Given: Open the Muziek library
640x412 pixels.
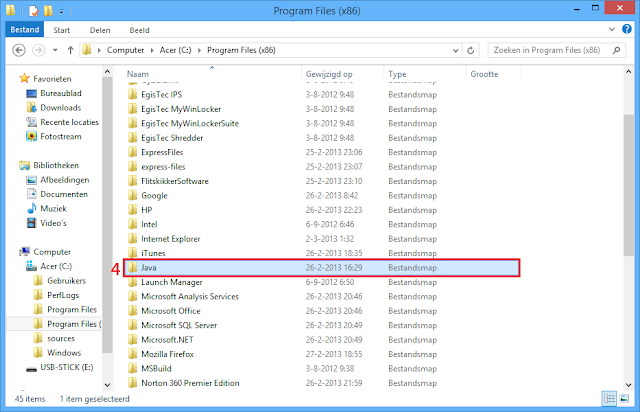Looking at the screenshot, I should pos(53,209).
